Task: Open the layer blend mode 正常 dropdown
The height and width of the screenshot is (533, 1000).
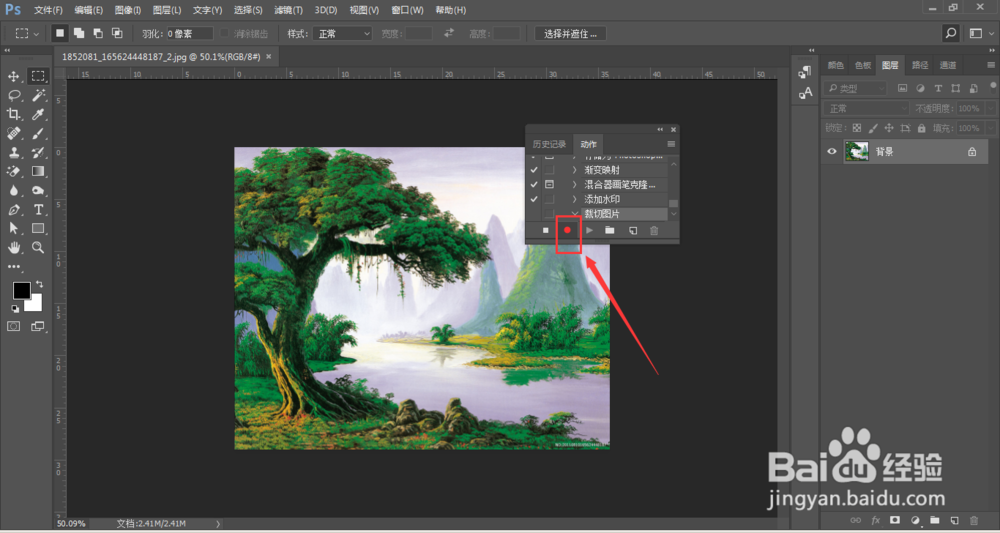Action: tap(866, 108)
